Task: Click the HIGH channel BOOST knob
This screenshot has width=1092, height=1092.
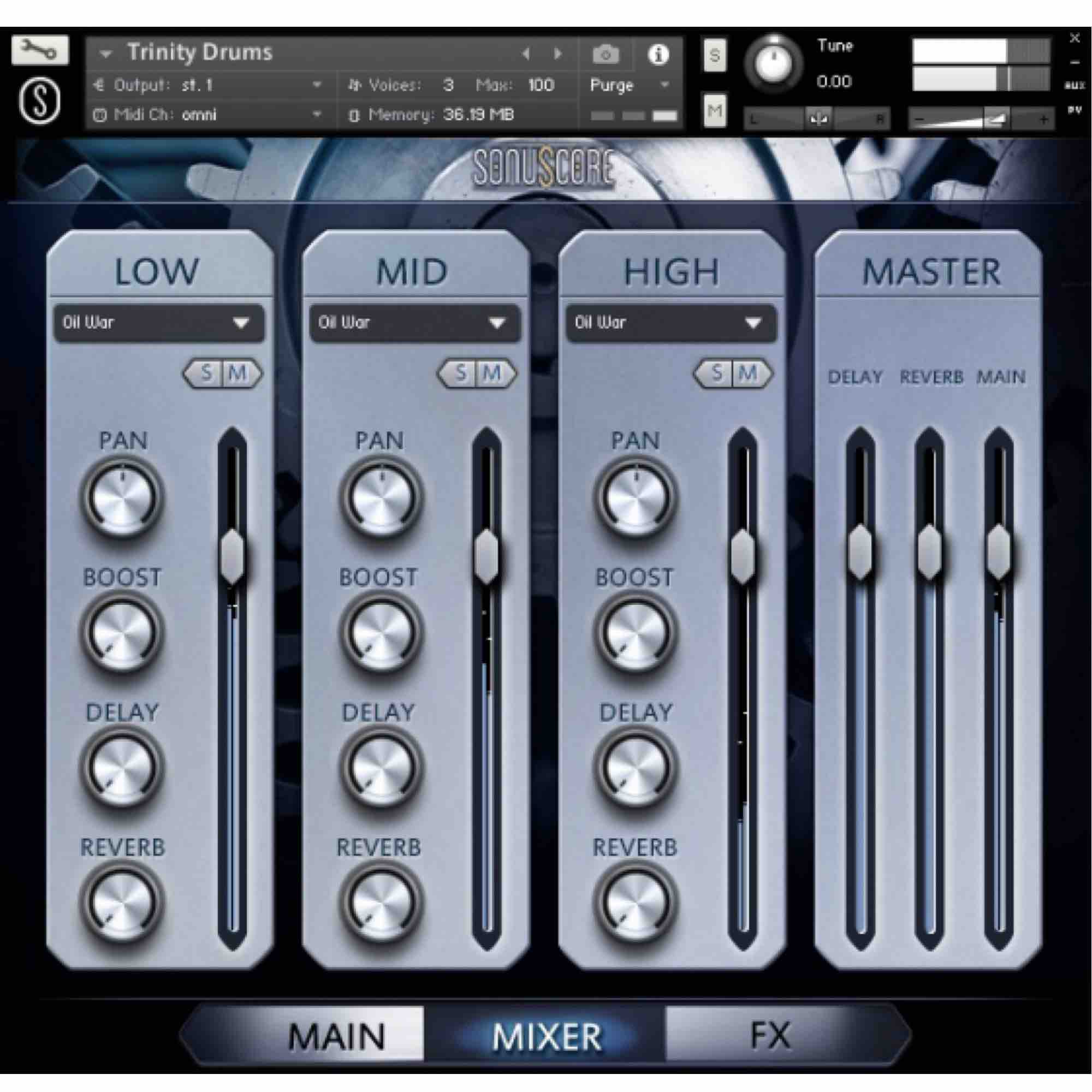Action: pos(636,632)
